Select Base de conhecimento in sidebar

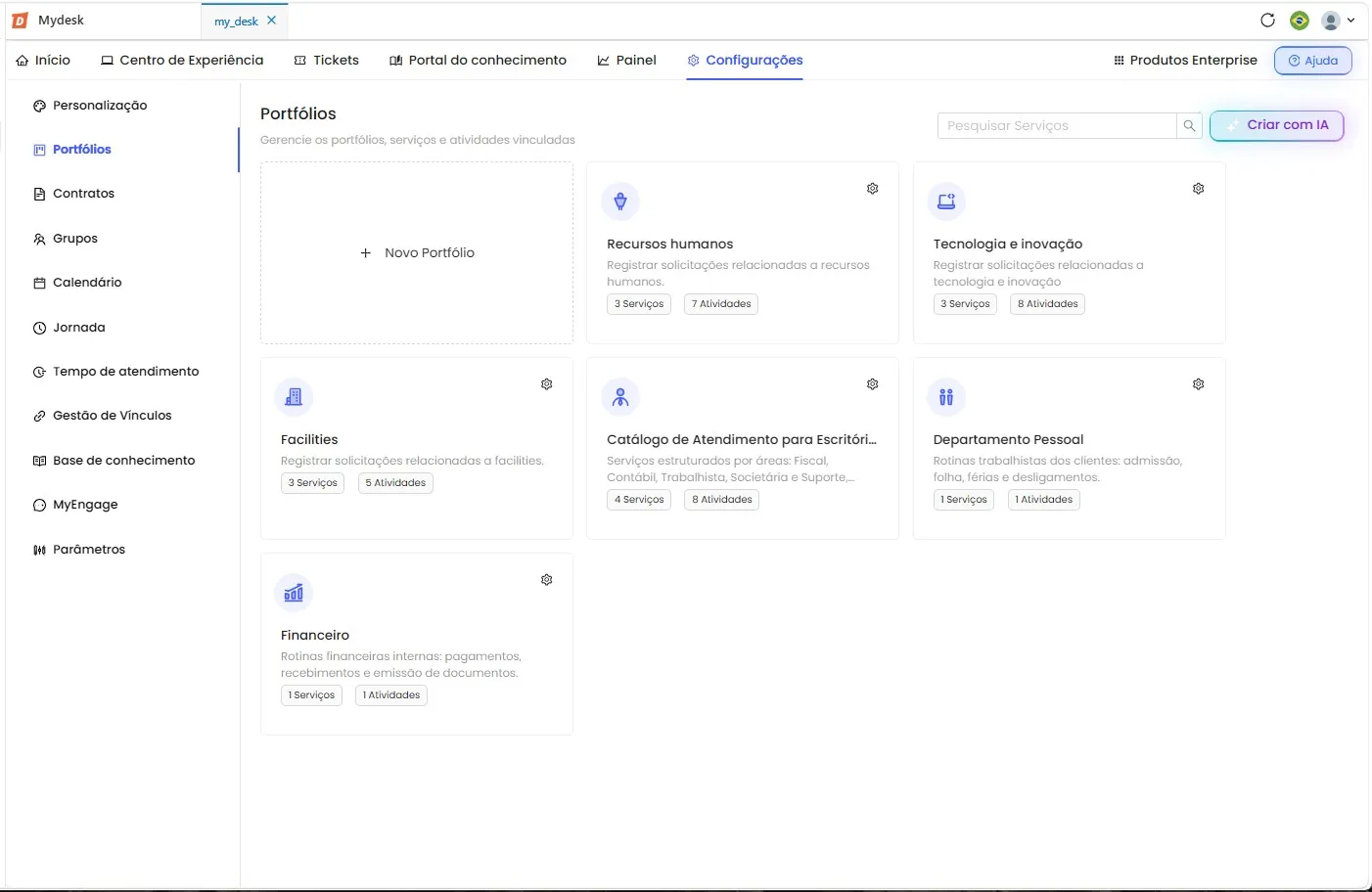[114, 461]
